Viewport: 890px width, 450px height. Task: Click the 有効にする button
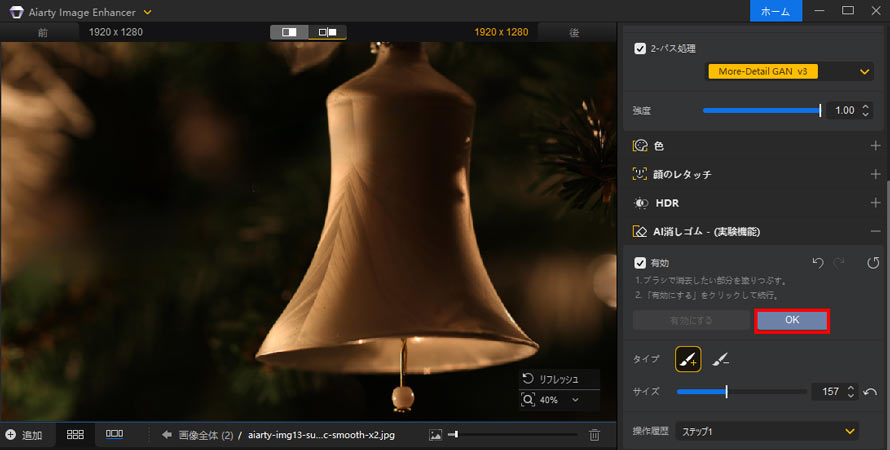point(691,321)
